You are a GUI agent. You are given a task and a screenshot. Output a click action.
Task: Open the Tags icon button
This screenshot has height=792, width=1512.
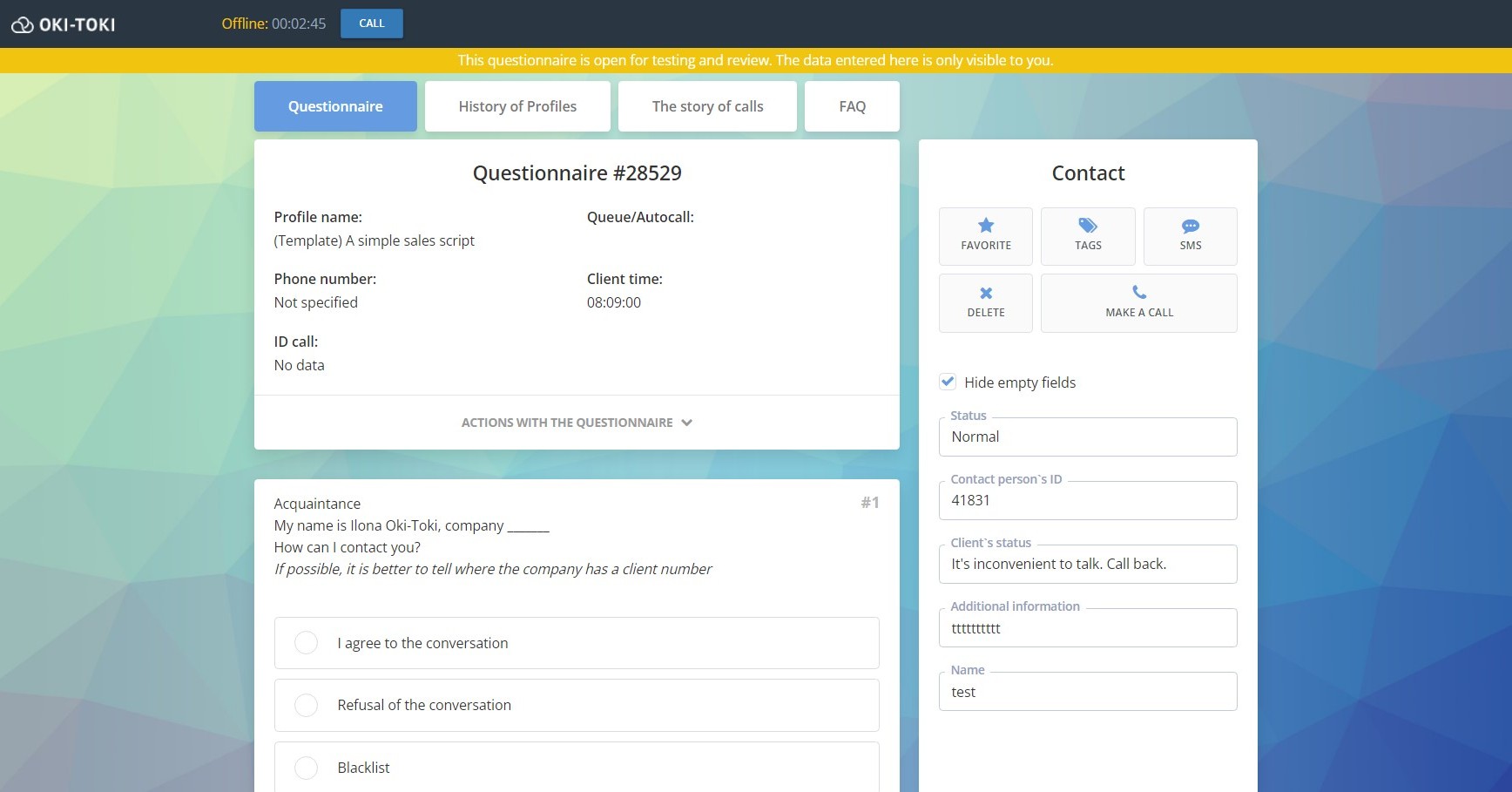coord(1087,226)
